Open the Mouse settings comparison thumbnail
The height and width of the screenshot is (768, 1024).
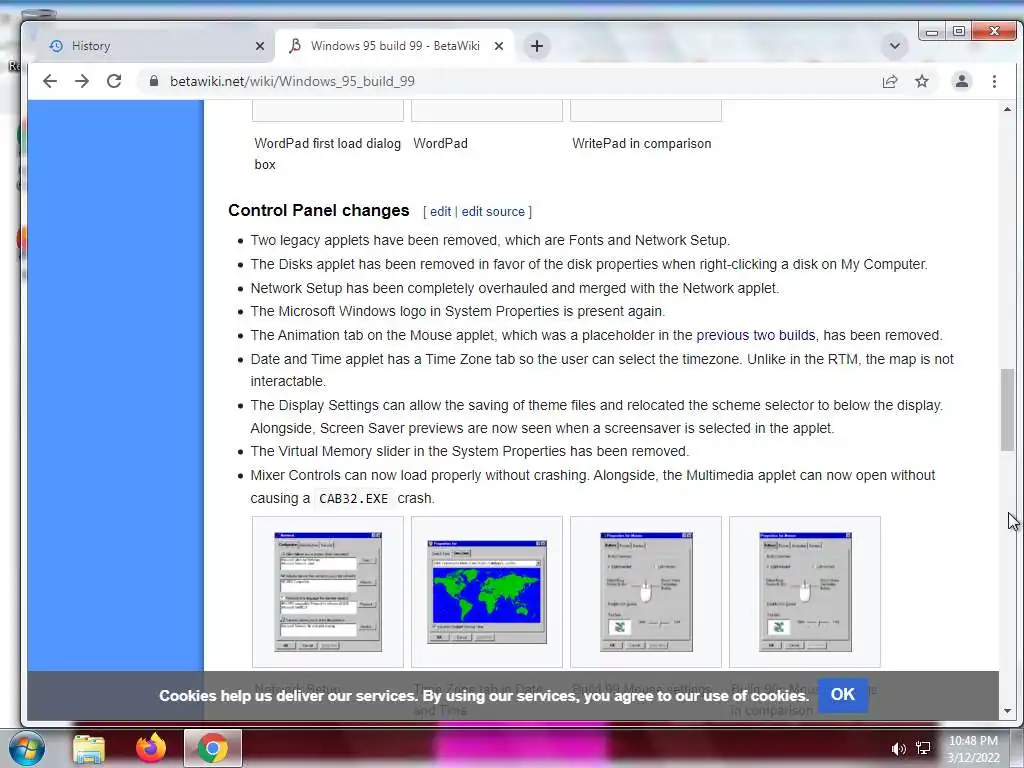coord(805,592)
